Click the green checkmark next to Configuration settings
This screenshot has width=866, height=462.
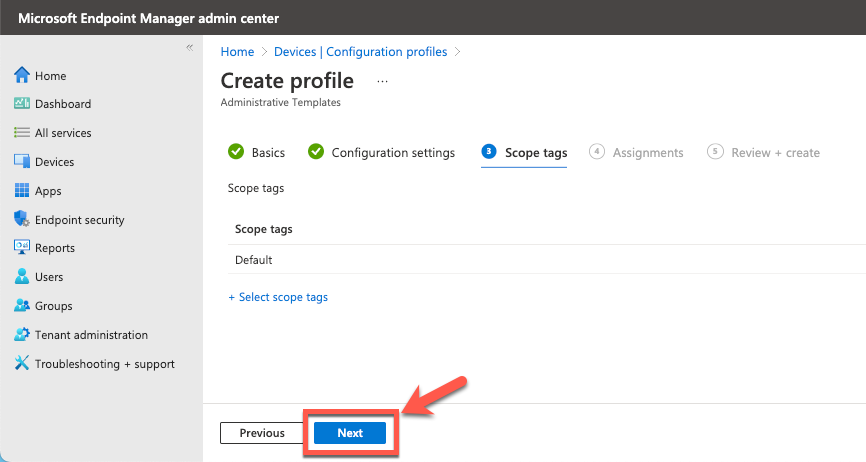coord(316,151)
